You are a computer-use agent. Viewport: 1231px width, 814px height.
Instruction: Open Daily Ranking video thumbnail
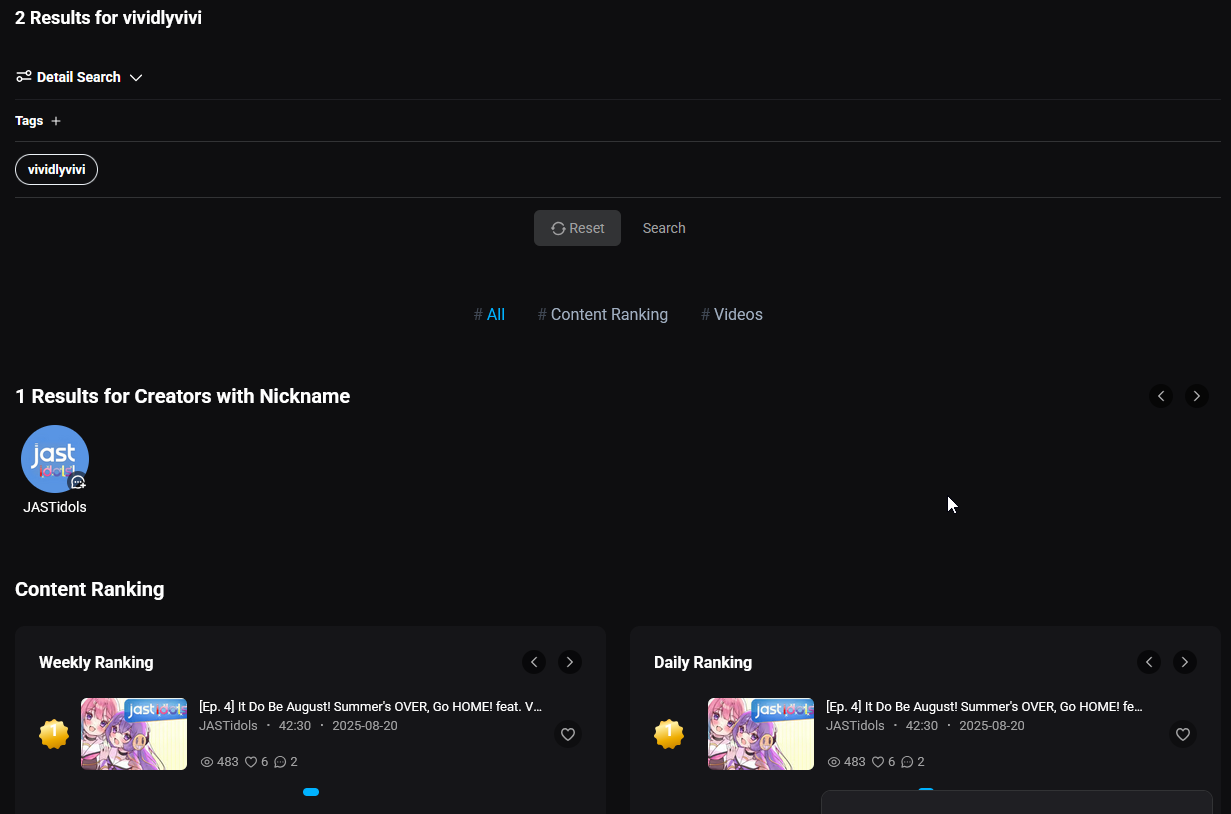(x=761, y=734)
